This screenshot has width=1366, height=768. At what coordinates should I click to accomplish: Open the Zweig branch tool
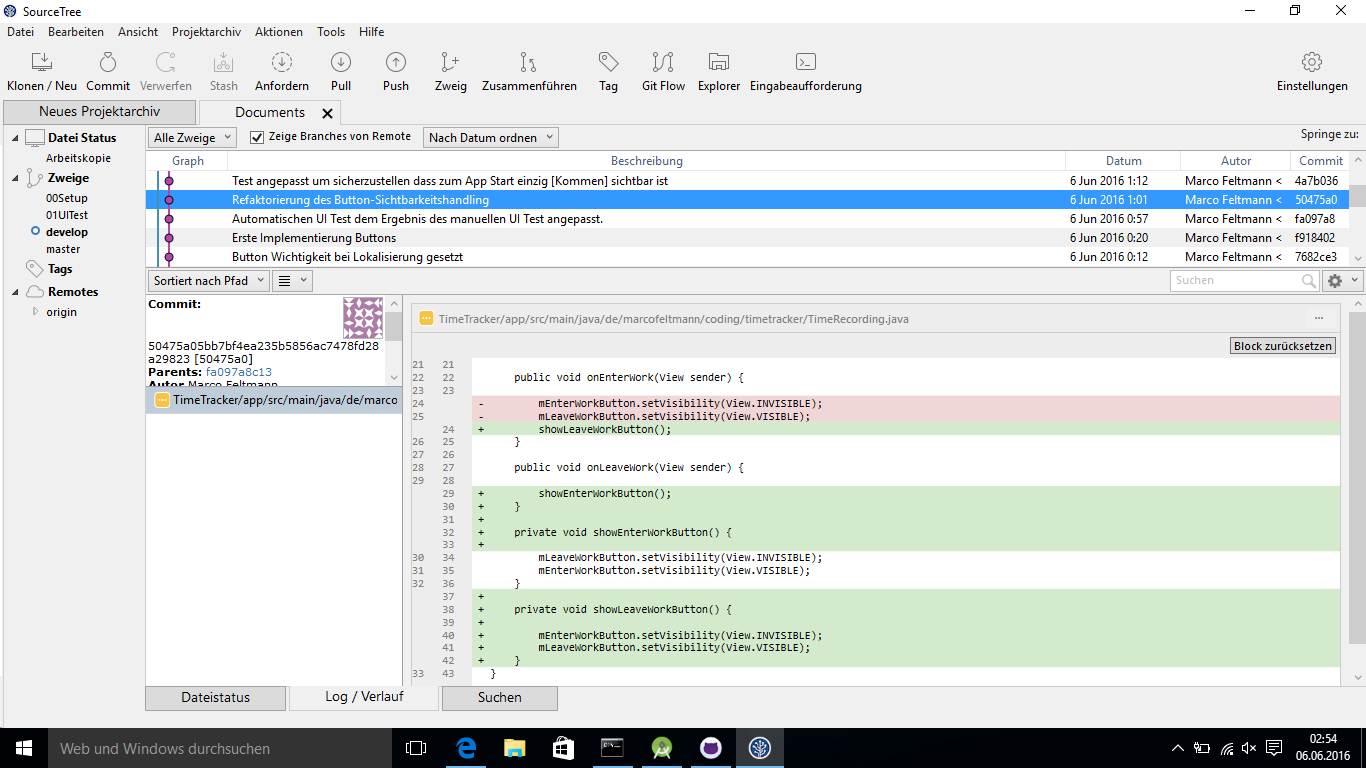point(451,63)
